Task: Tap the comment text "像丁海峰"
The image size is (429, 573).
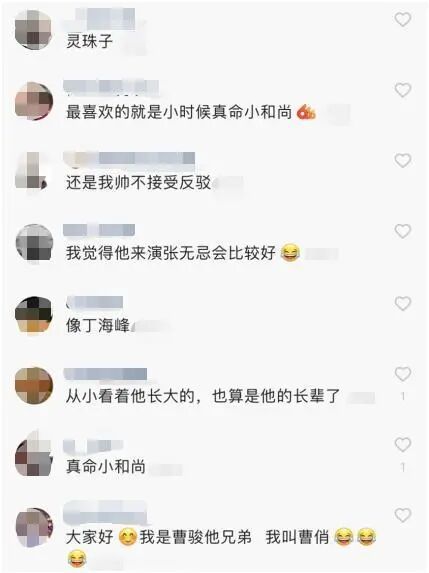Action: point(98,325)
